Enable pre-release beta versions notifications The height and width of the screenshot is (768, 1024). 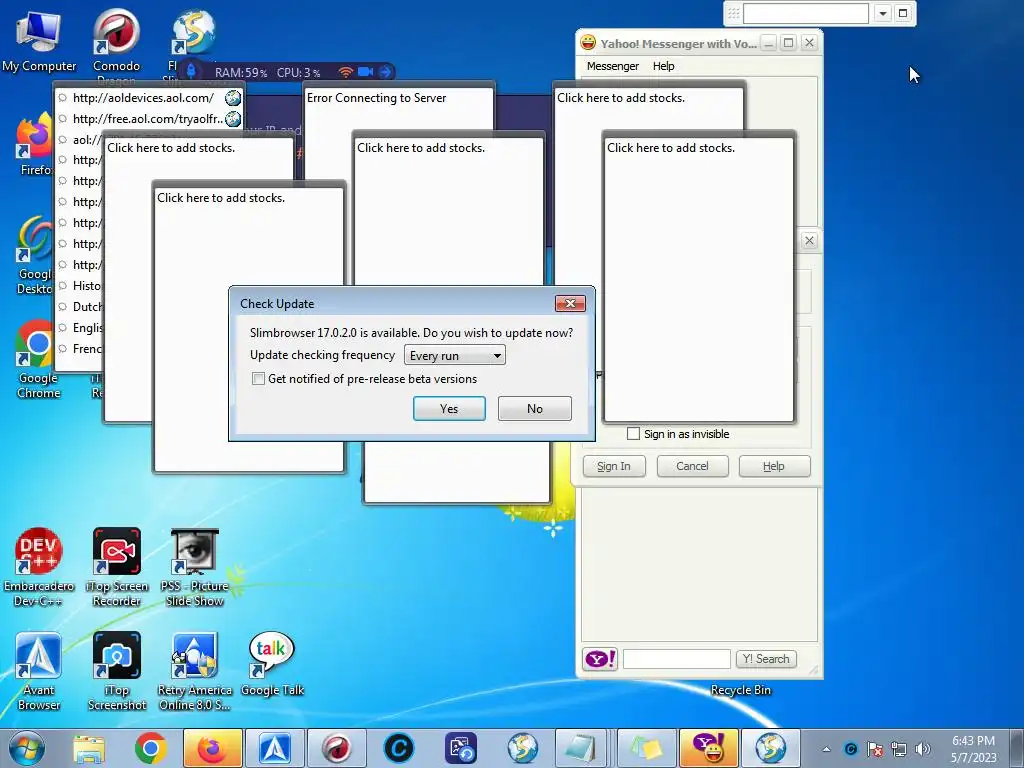(259, 379)
